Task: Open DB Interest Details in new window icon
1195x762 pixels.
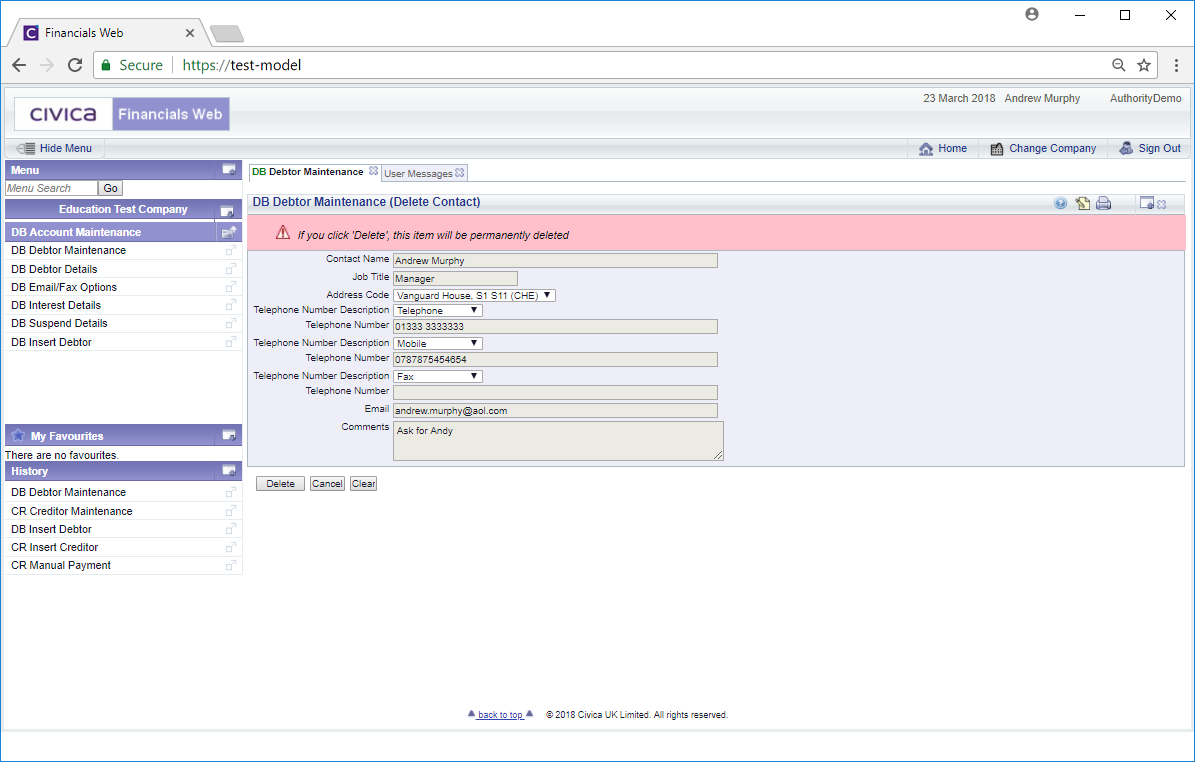Action: coord(230,306)
